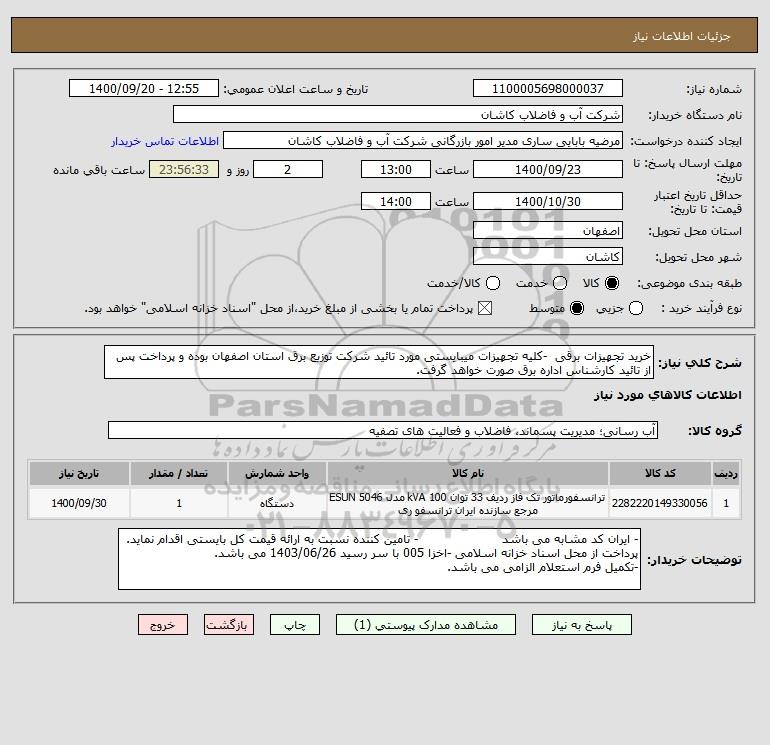The height and width of the screenshot is (745, 770).
Task: Click the شماره نیاز field 1100005698000037
Action: [x=548, y=88]
